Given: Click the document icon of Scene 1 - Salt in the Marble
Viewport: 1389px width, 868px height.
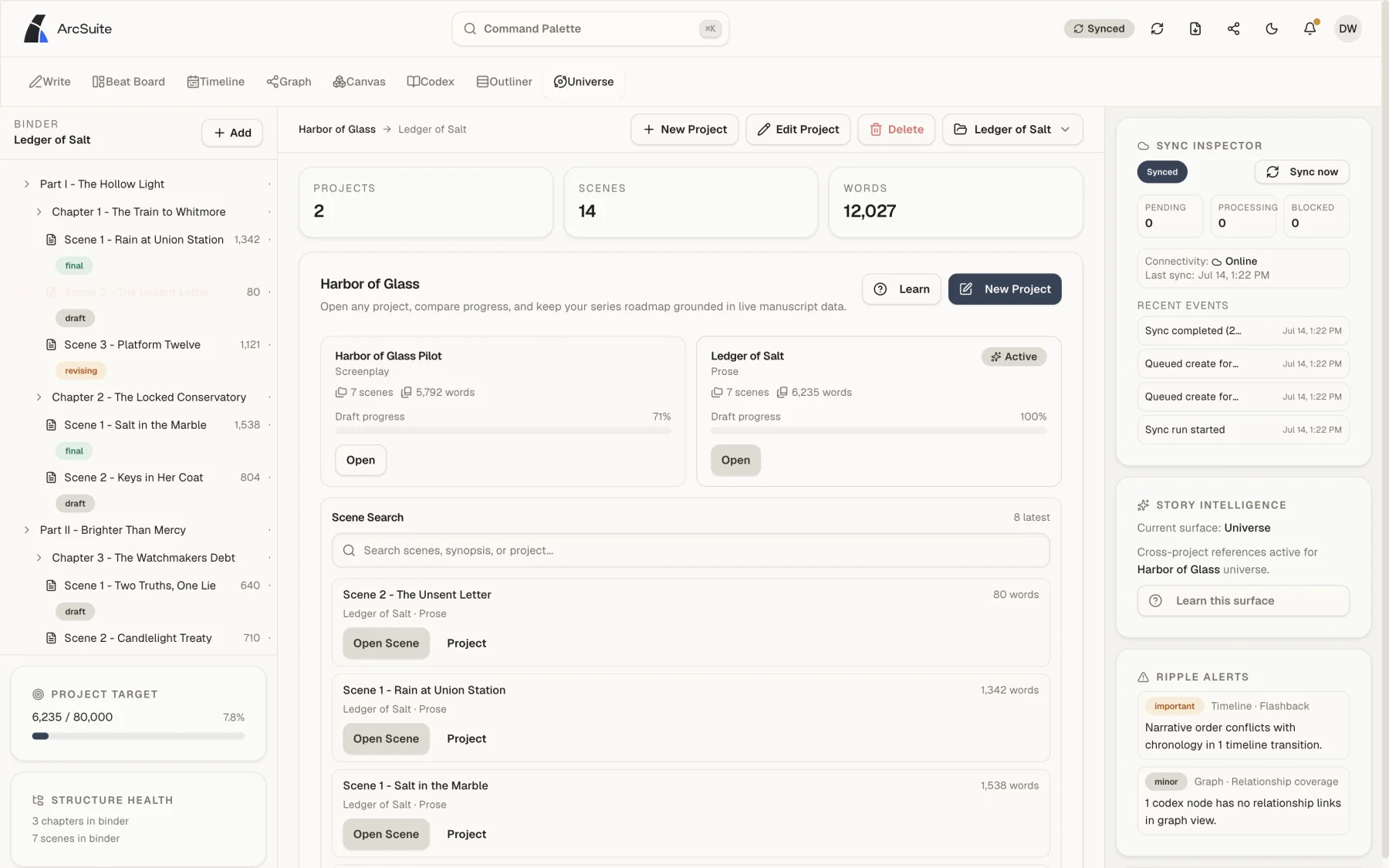Looking at the screenshot, I should (51, 425).
